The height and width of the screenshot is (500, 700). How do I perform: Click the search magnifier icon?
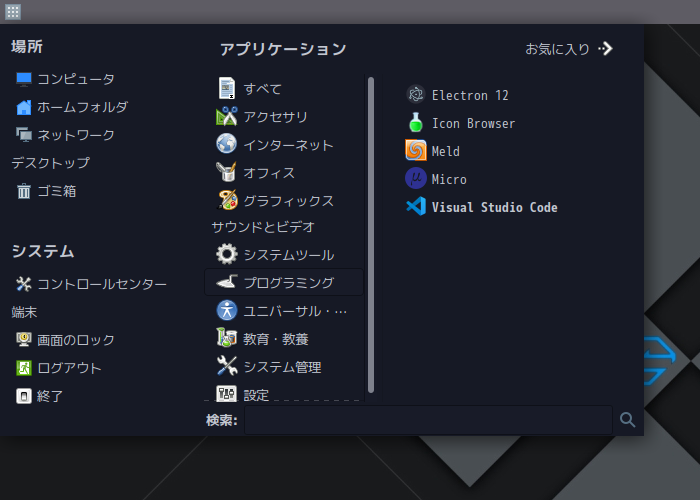coord(627,420)
